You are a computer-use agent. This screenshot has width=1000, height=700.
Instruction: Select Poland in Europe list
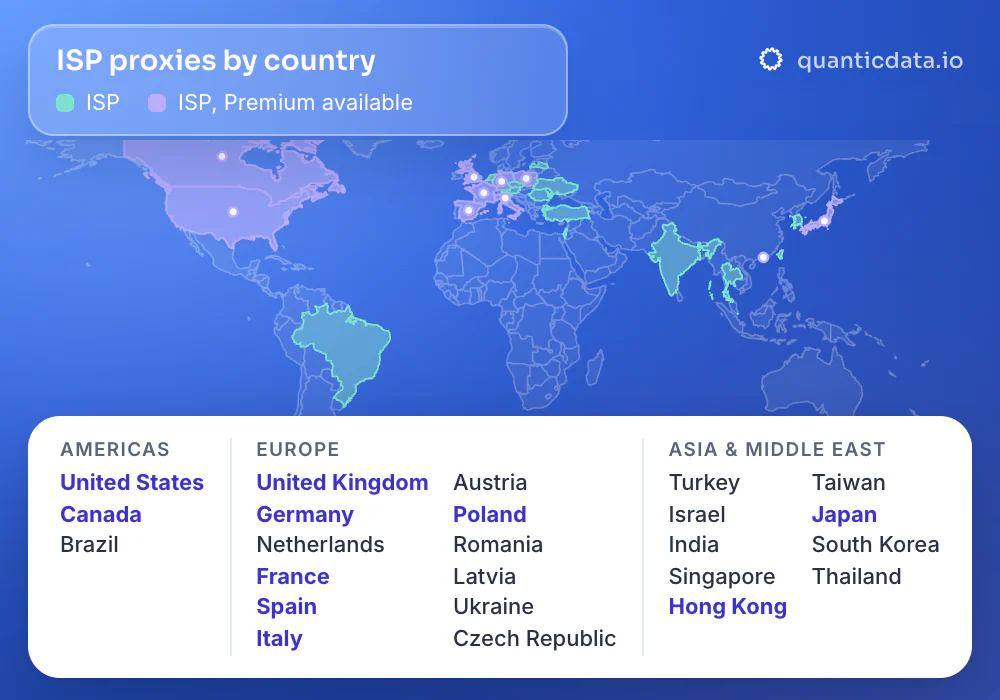tap(490, 514)
